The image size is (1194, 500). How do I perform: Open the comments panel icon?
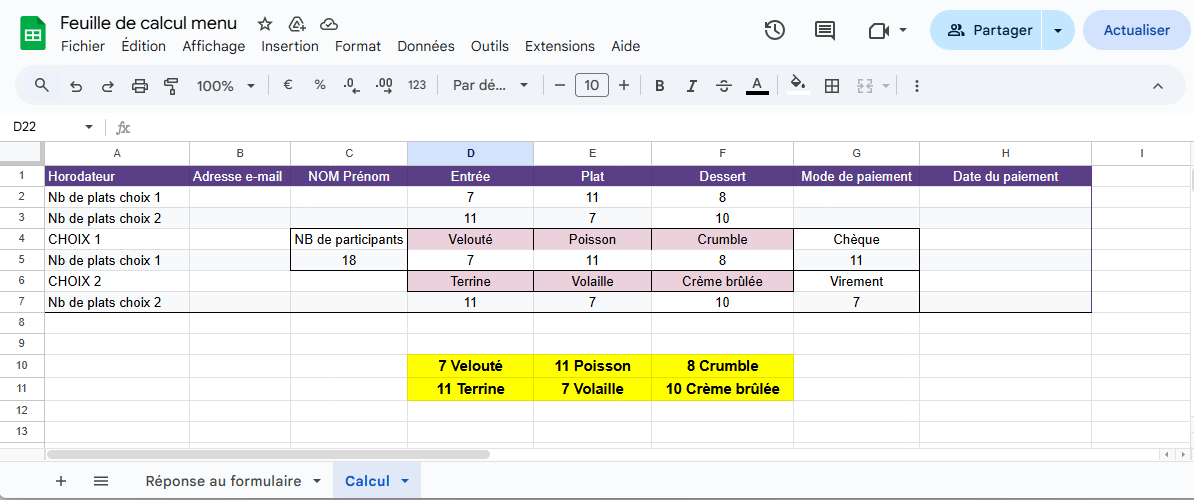pyautogui.click(x=825, y=30)
